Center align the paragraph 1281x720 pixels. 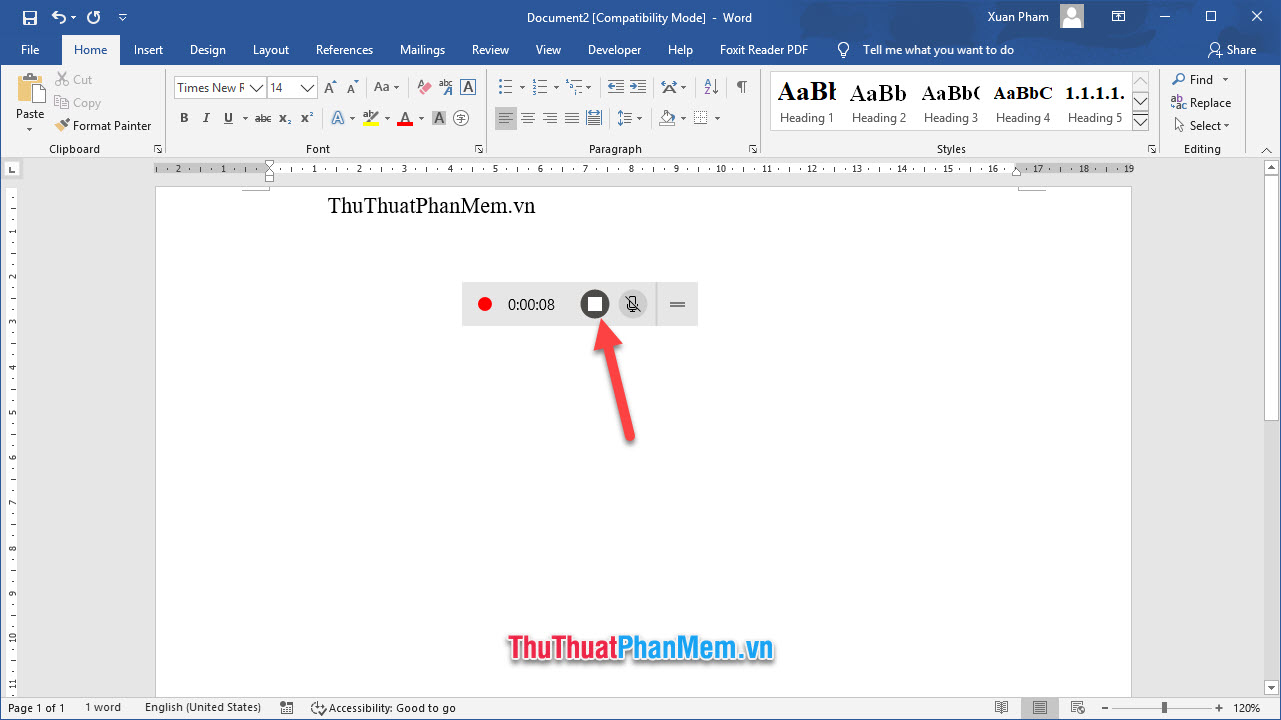[528, 118]
